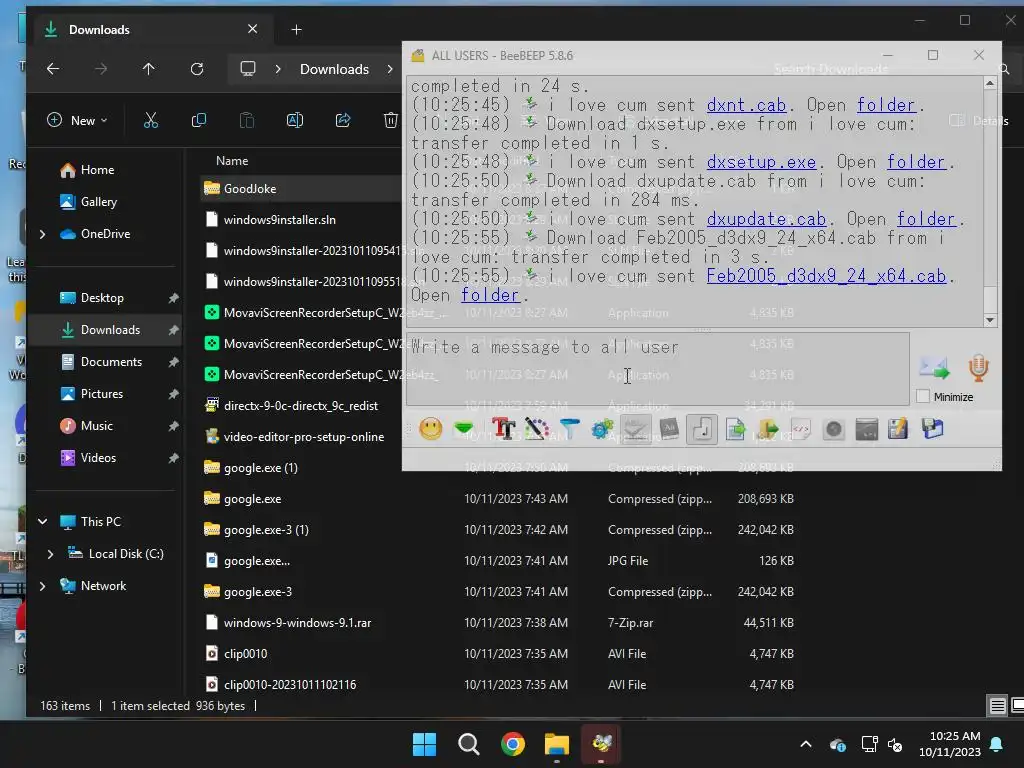Open the New dropdown in File Explorer
This screenshot has height=768, width=1024.
click(77, 120)
